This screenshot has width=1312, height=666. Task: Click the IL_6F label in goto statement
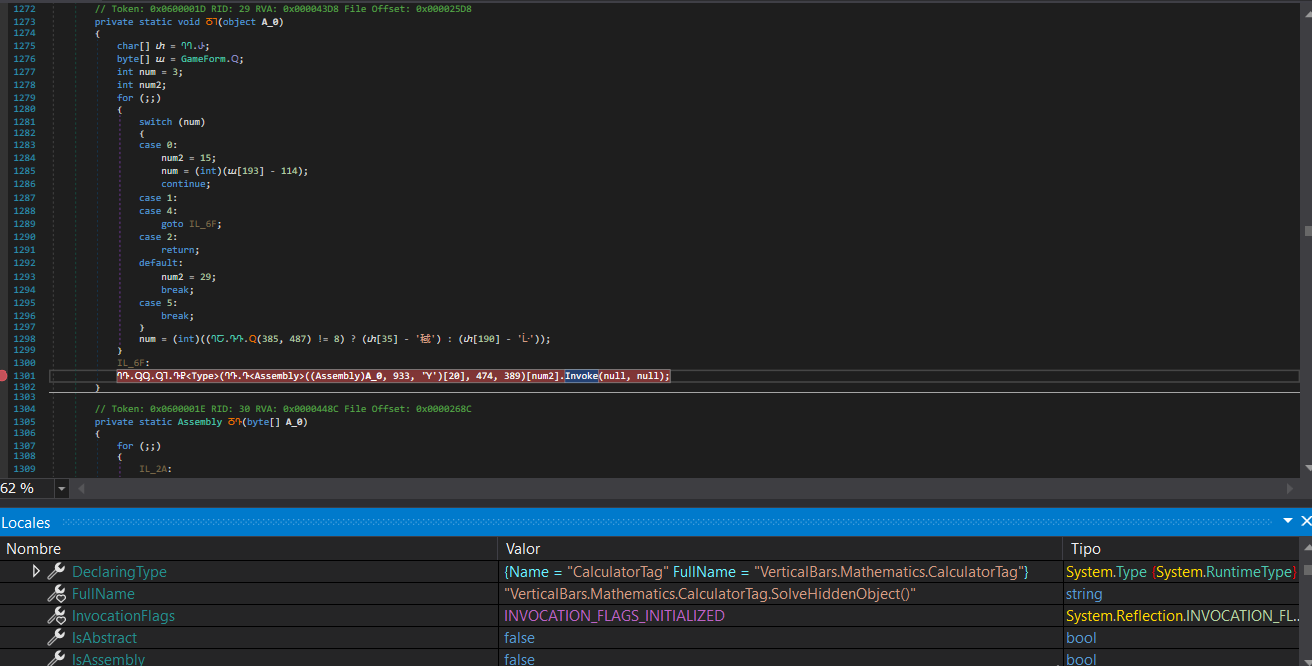pos(205,224)
